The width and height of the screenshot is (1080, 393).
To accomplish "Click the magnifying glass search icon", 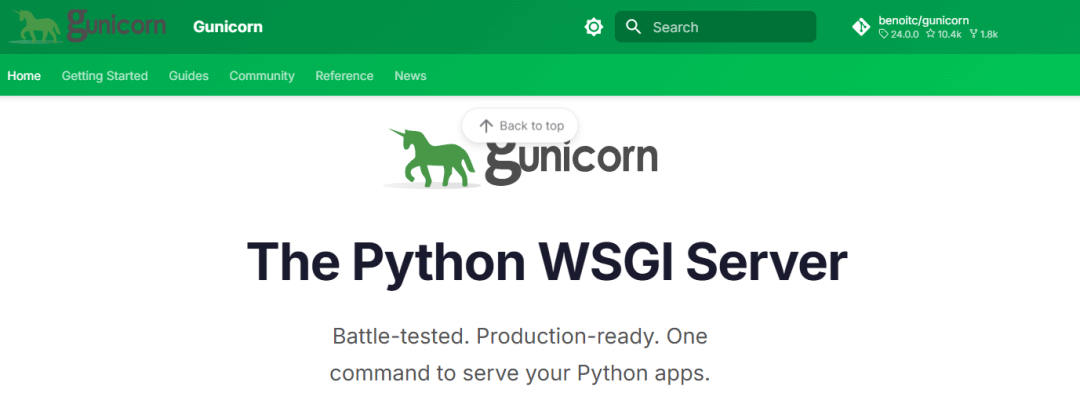I will [x=634, y=27].
